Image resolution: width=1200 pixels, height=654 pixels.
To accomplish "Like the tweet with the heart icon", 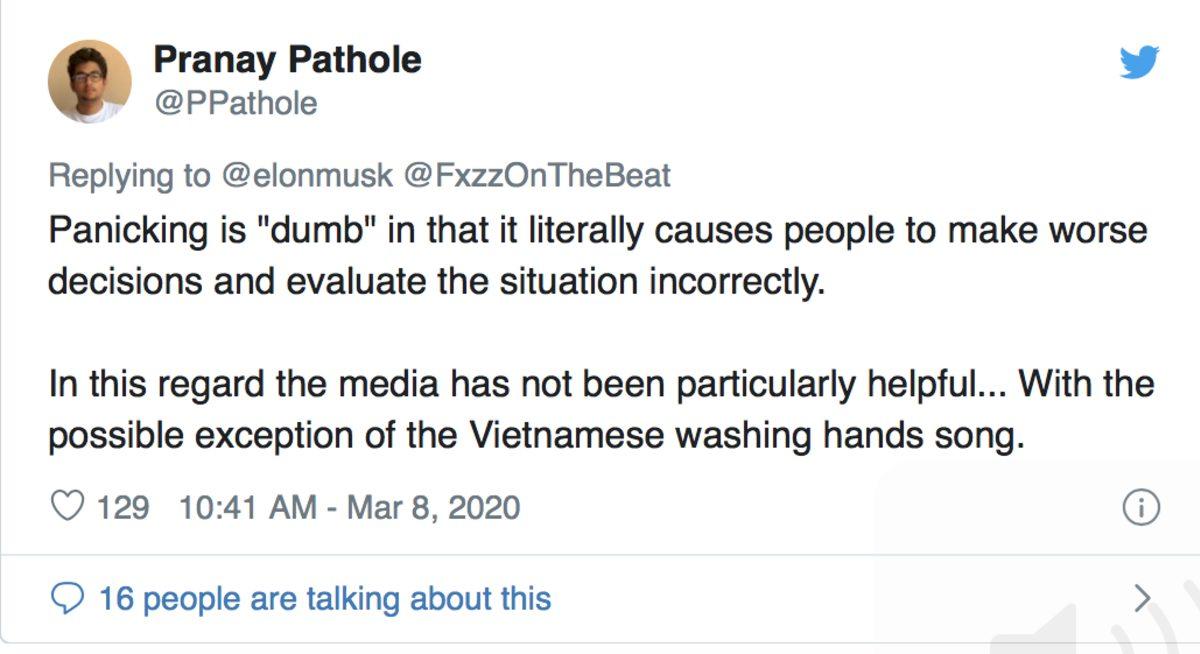I will tap(67, 507).
